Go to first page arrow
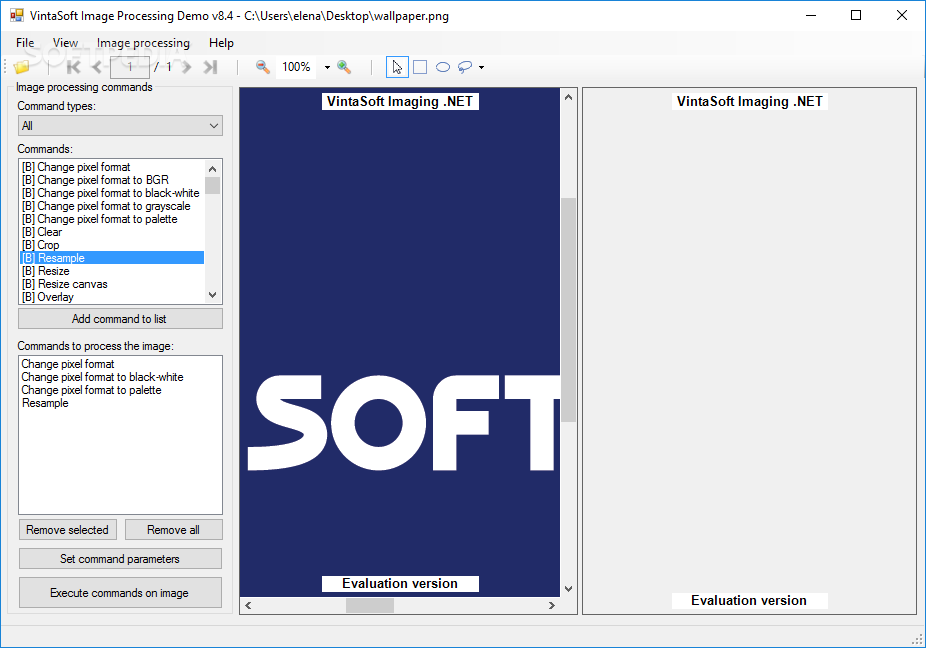This screenshot has height=648, width=926. coord(73,67)
